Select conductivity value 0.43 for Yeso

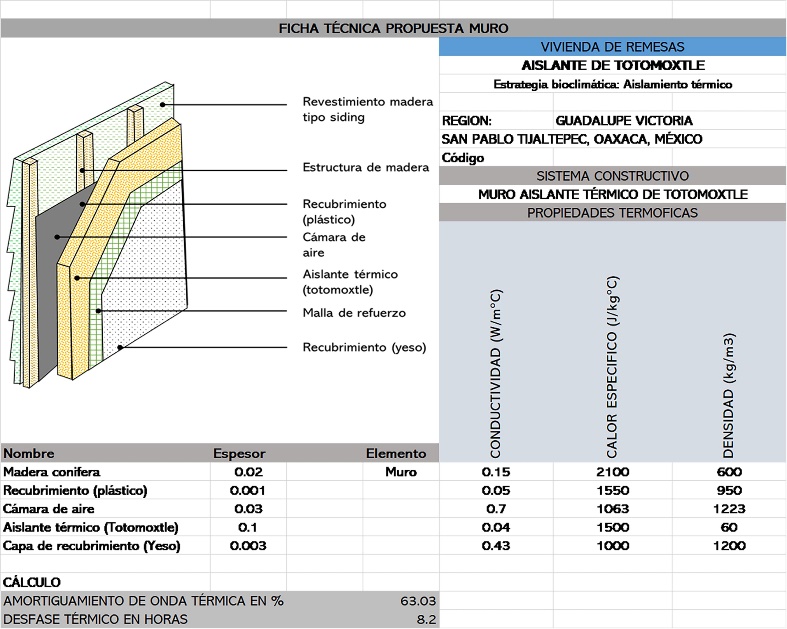(495, 546)
